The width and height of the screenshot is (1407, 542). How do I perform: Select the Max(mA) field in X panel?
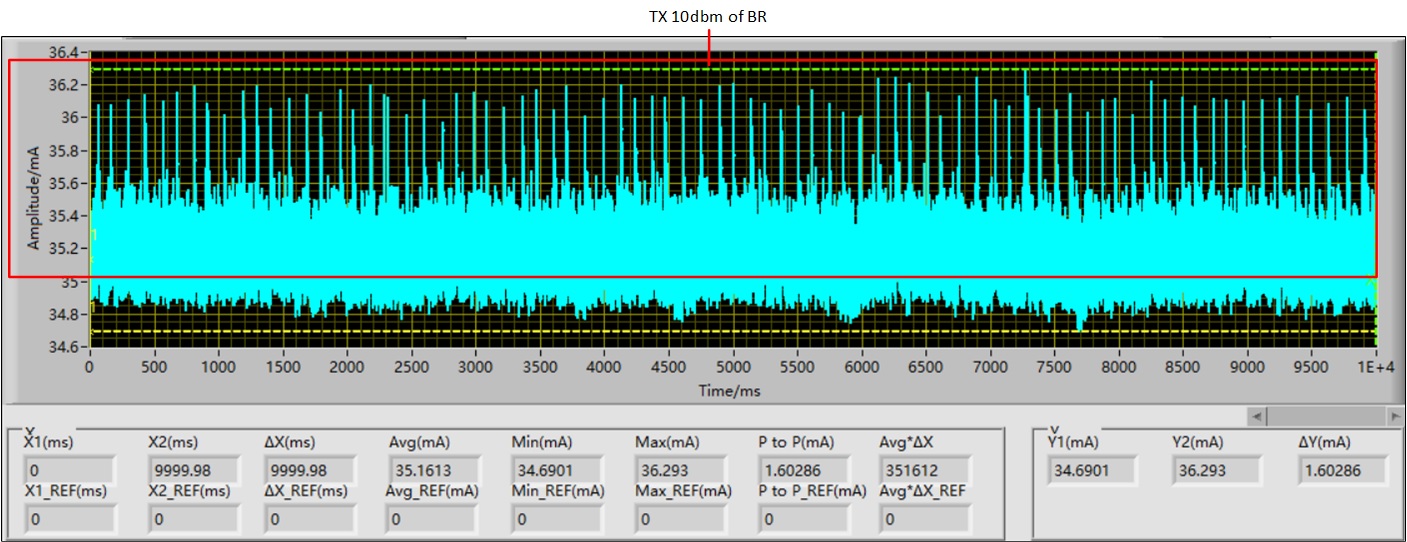(x=679, y=470)
